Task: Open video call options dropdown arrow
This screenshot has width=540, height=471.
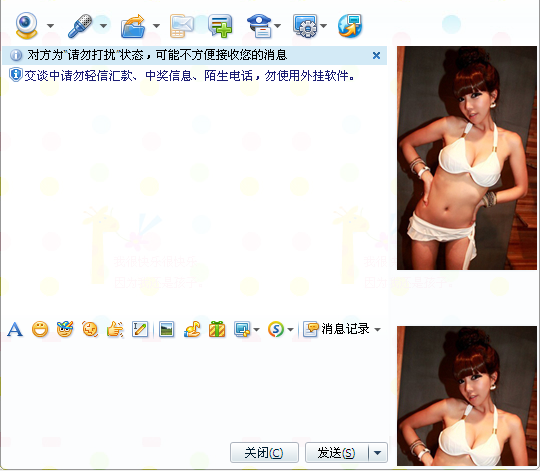Action: pos(50,26)
